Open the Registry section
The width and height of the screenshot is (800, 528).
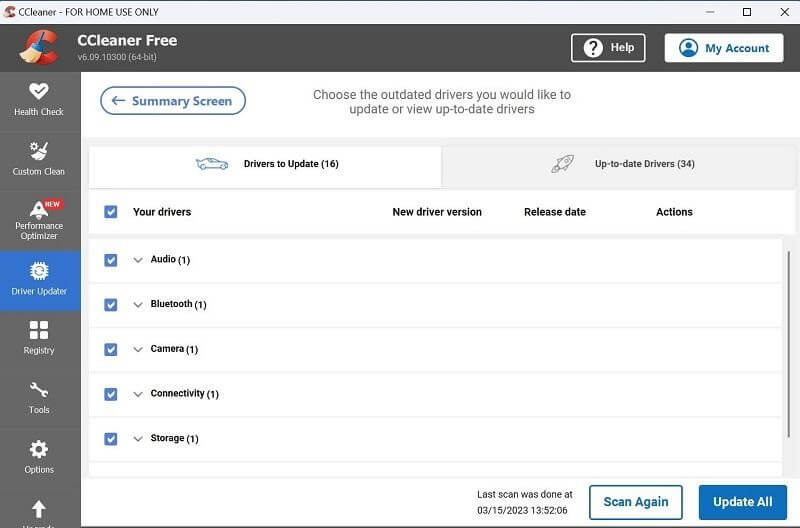(39, 338)
